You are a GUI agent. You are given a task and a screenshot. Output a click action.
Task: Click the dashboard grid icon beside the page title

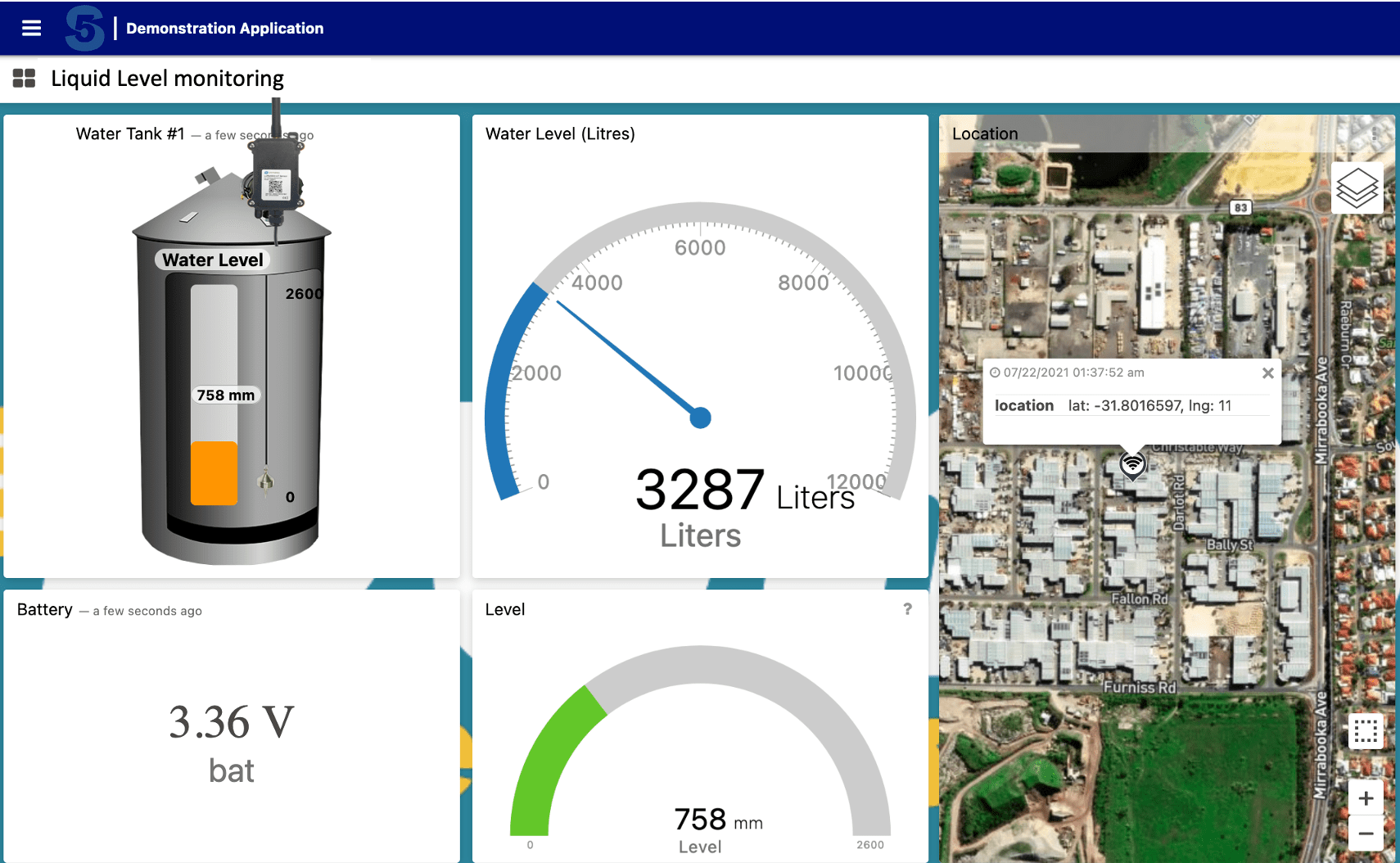tap(24, 78)
